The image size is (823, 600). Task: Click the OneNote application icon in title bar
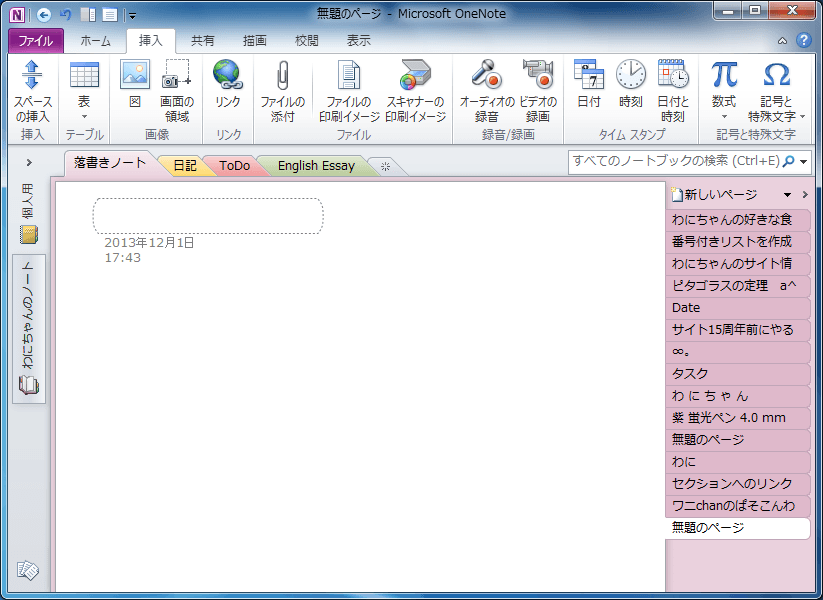[17, 14]
